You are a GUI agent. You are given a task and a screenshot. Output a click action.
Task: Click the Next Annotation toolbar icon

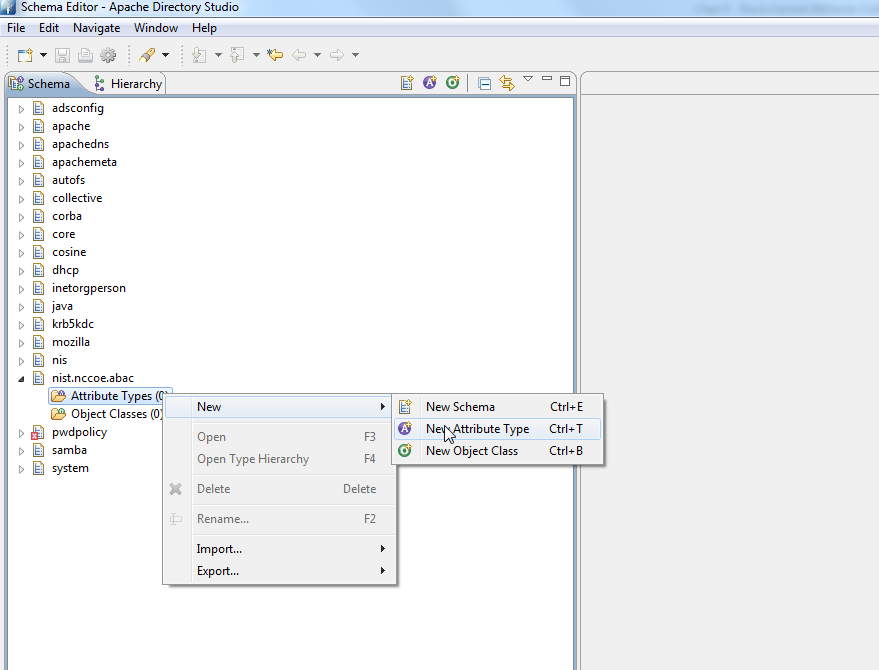click(200, 55)
